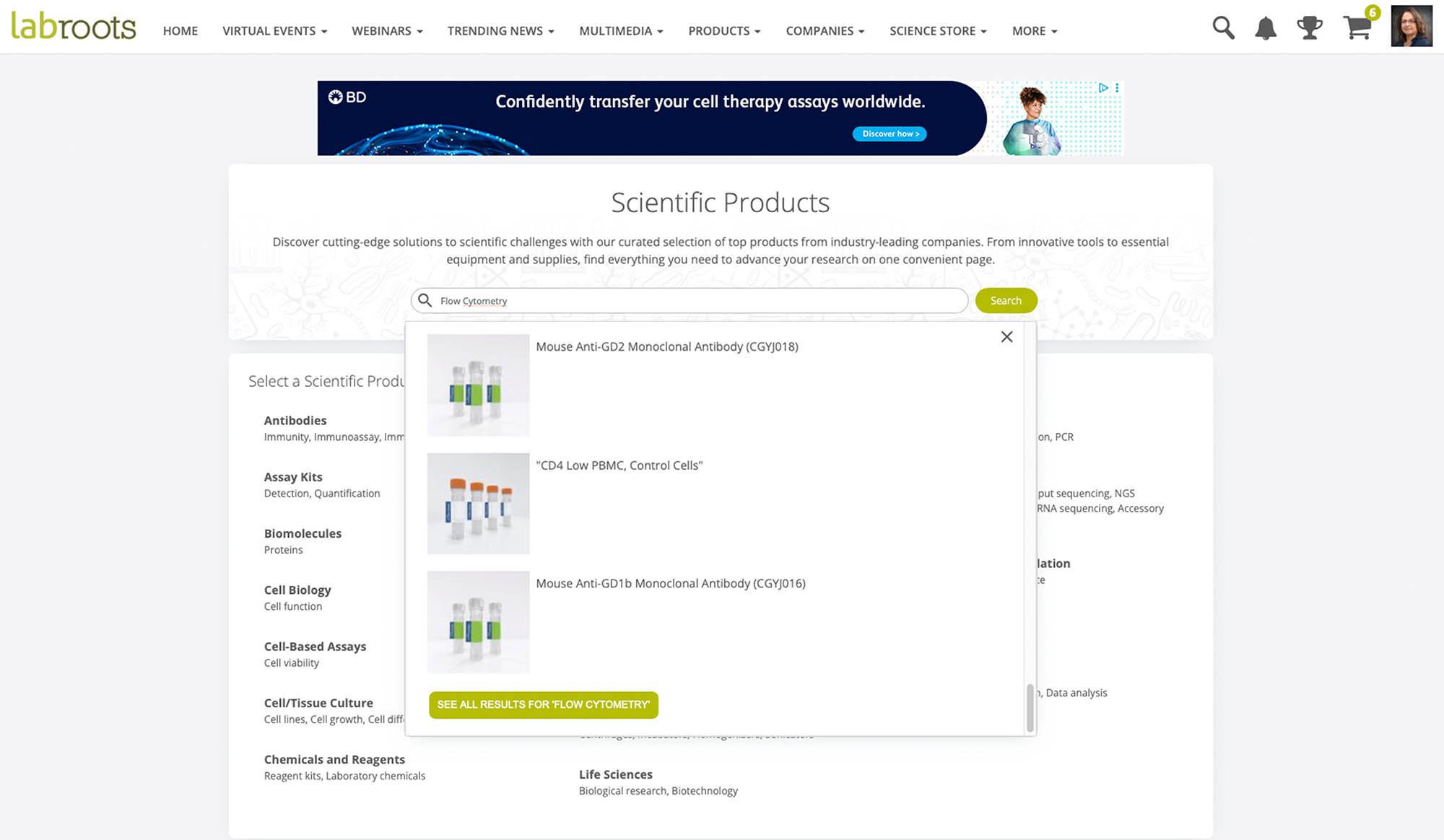Expand the Virtual Events dropdown
Screen dimensions: 1444x840
coord(274,31)
